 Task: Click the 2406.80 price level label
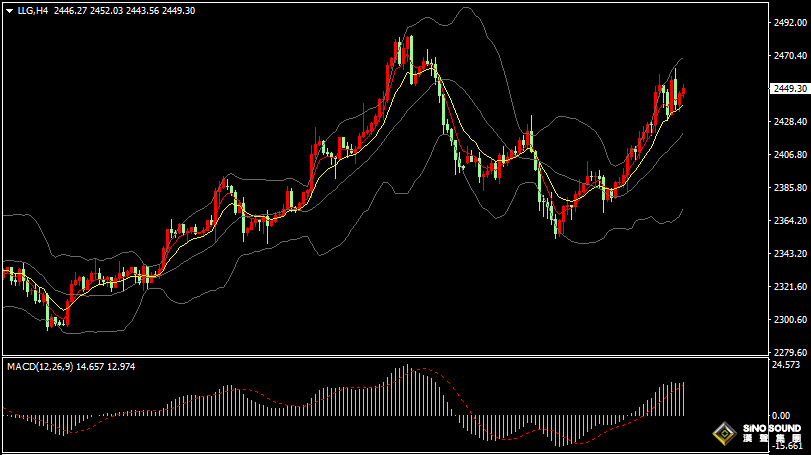(789, 155)
